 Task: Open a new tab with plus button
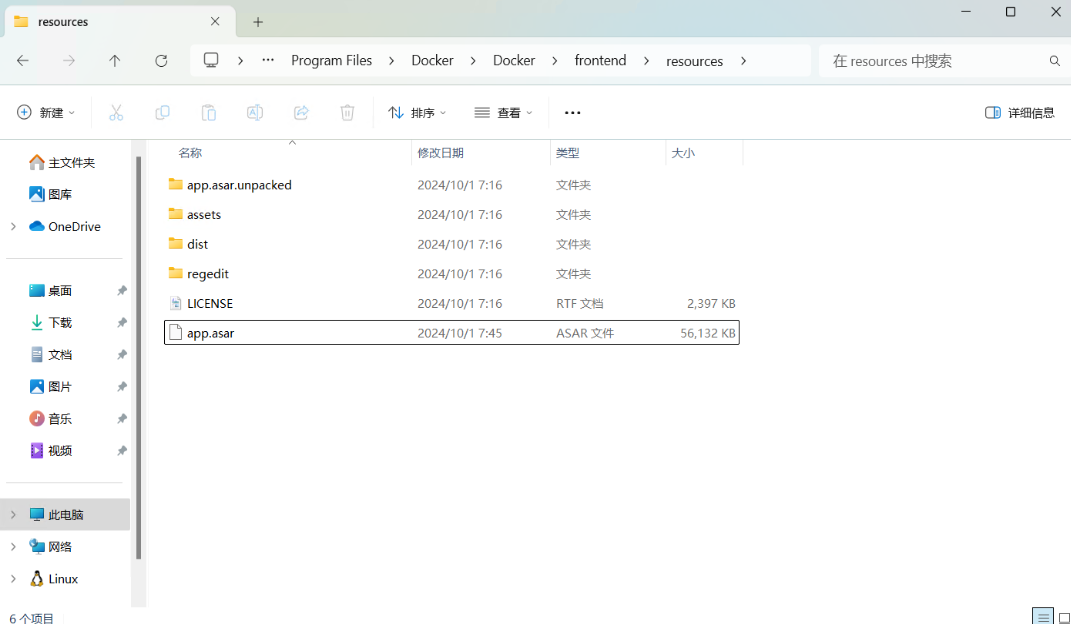click(258, 22)
